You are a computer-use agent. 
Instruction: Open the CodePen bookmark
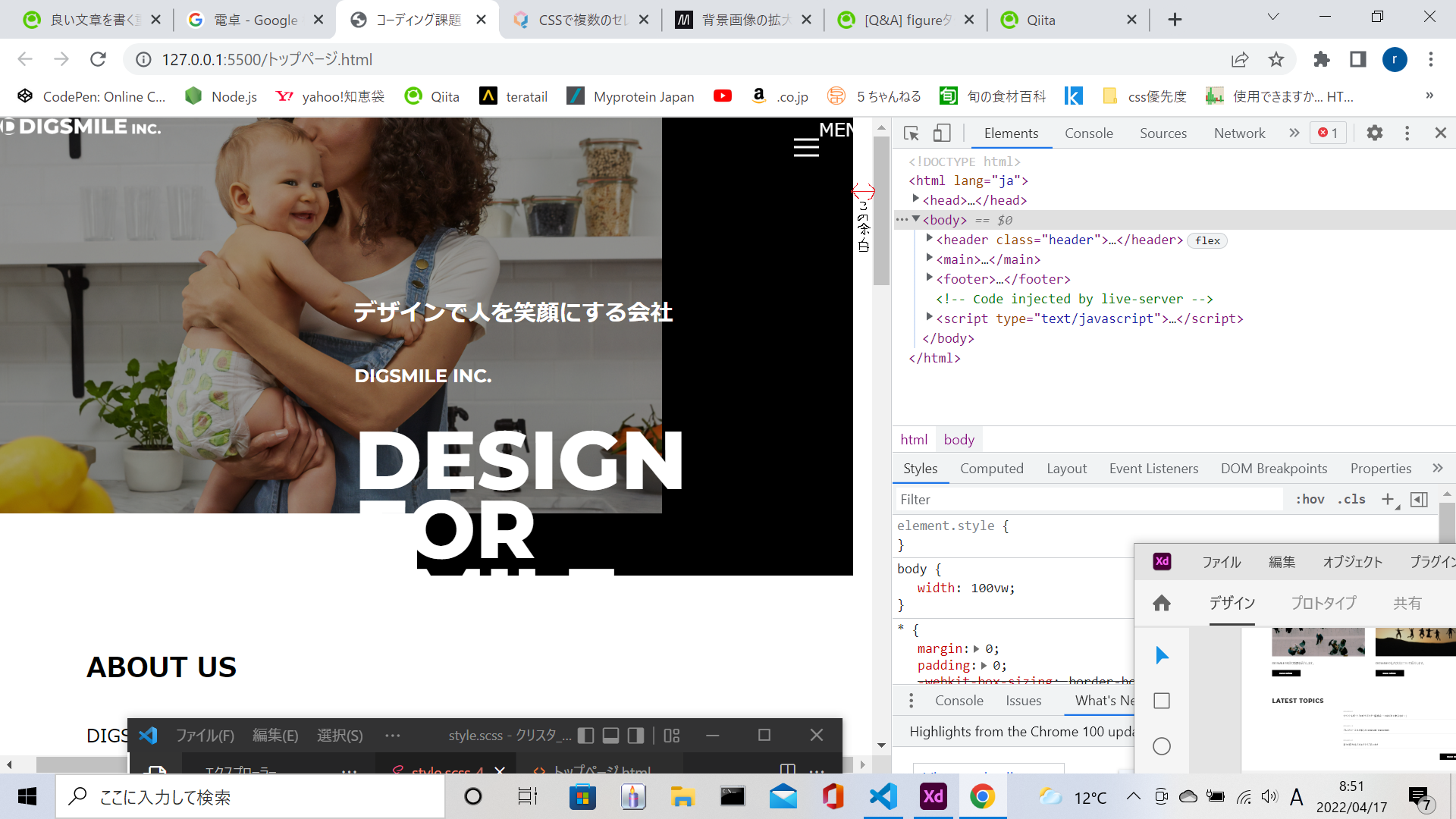92,96
